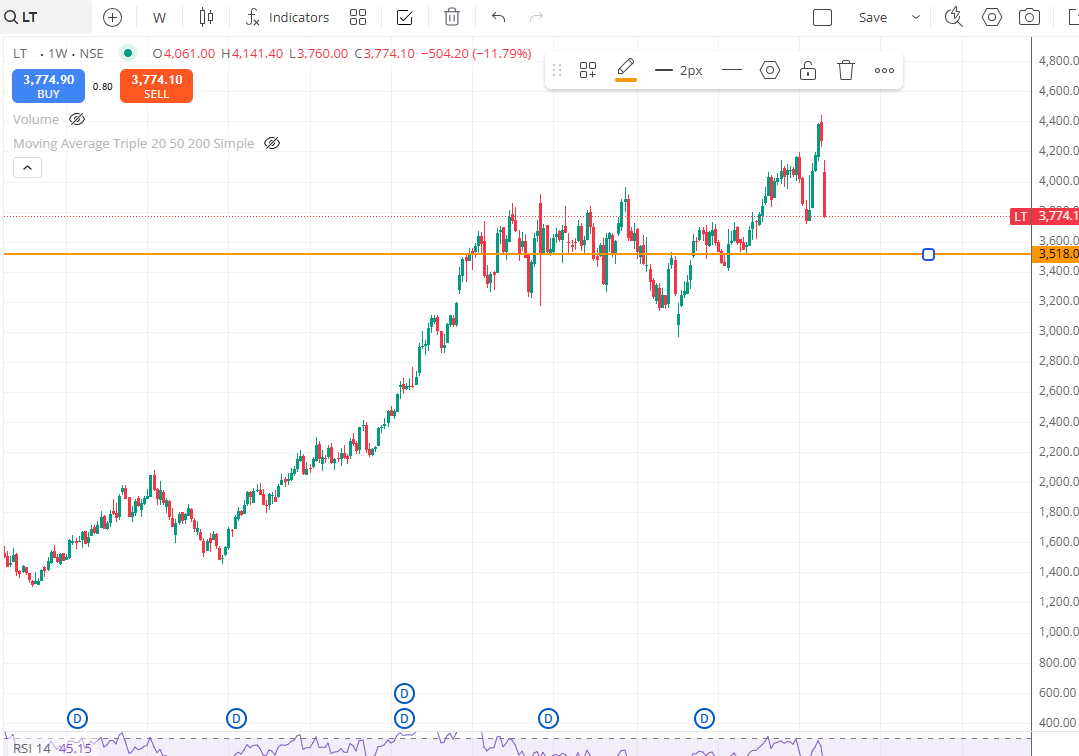Grab the drawing toolbar drag handle
Screen dimensions: 1079x756
tap(557, 70)
